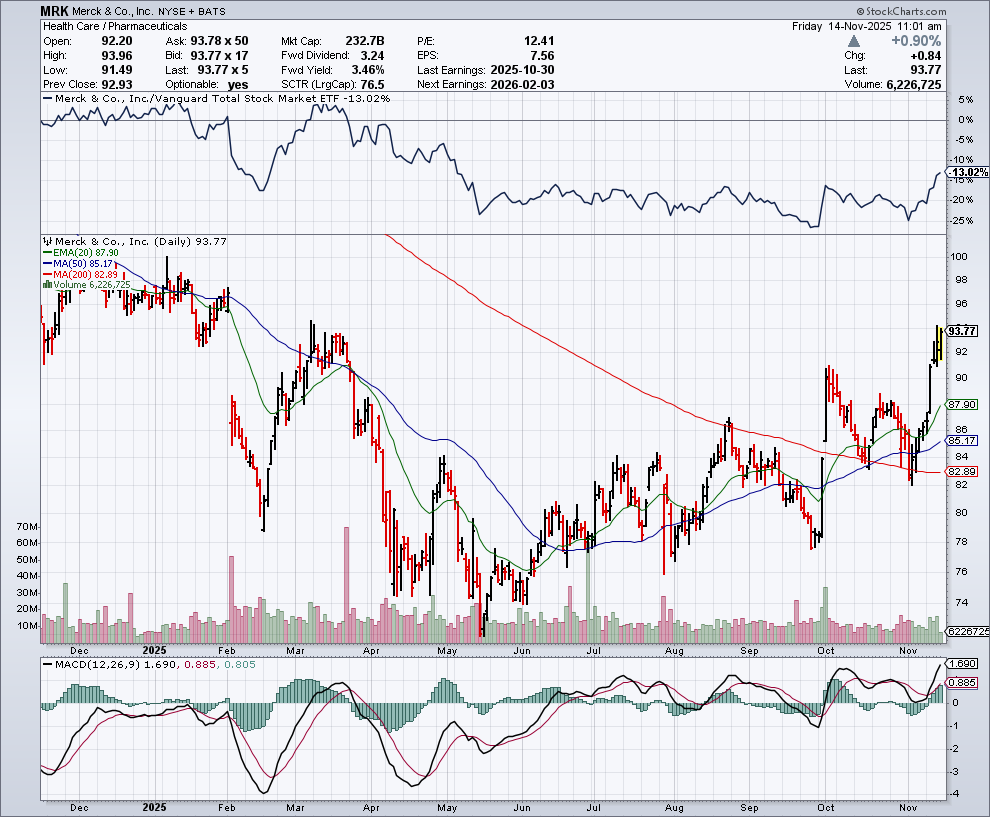
Task: Click the 87.90 EMA value tag
Action: 961,404
